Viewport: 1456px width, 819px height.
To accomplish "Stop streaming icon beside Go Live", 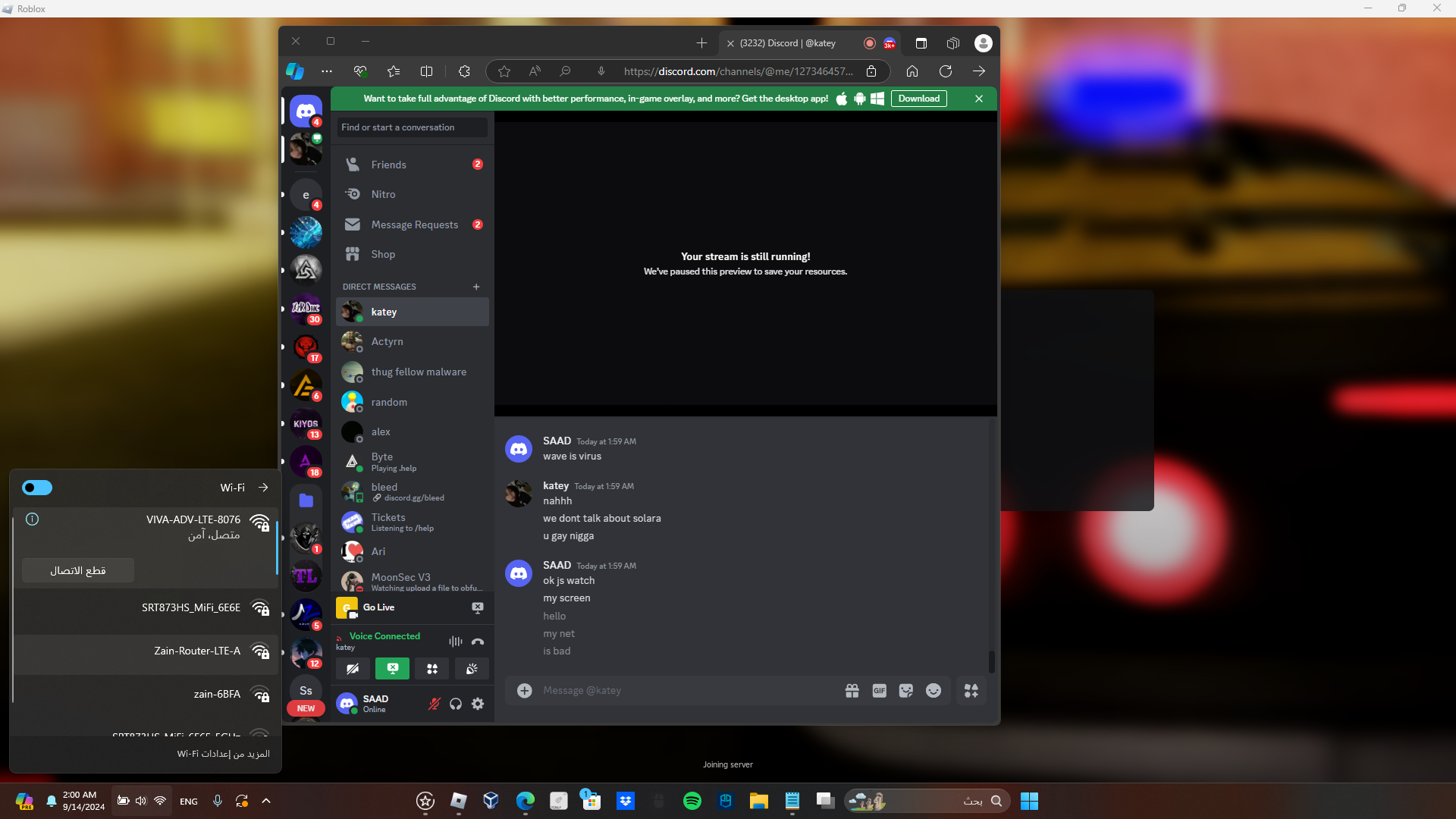I will tap(478, 607).
